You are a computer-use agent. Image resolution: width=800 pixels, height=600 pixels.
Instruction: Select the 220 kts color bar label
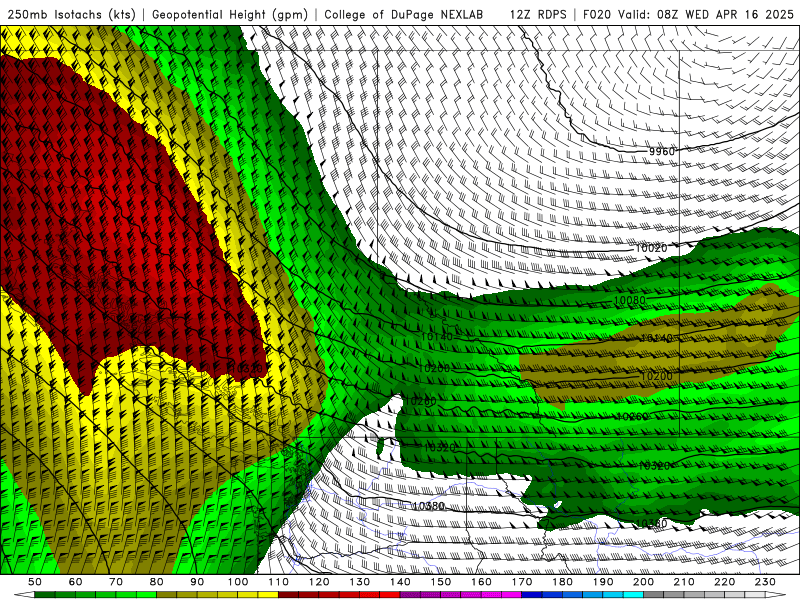(724, 582)
